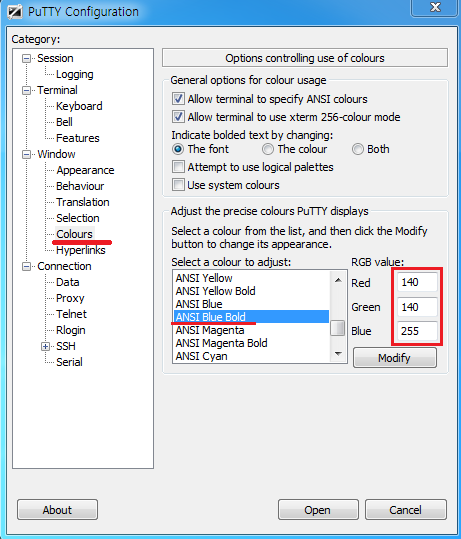Viewport: 461px width, 539px height.
Task: Select the SSH category
Action: [66, 346]
